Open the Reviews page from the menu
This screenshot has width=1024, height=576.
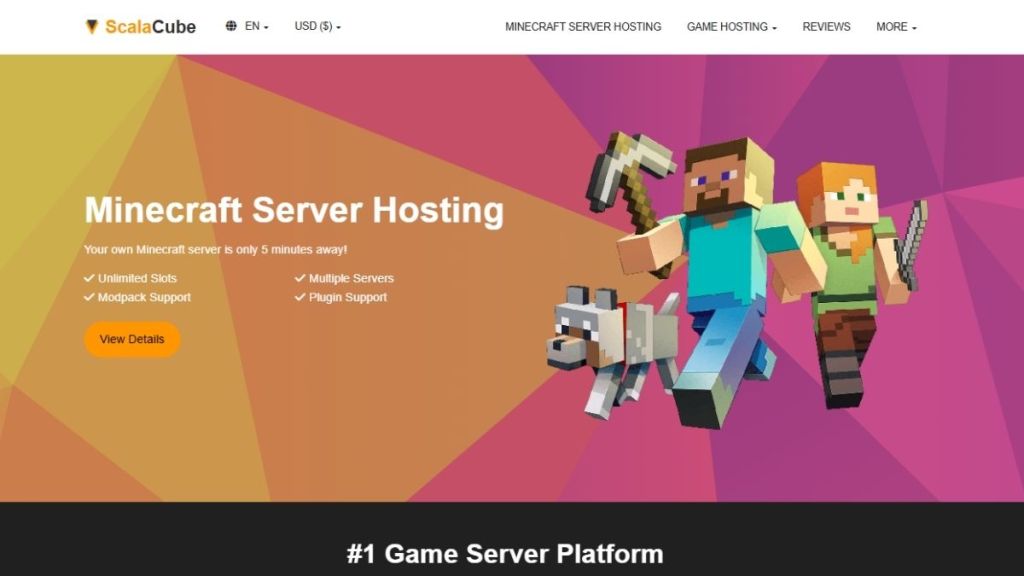click(x=826, y=27)
